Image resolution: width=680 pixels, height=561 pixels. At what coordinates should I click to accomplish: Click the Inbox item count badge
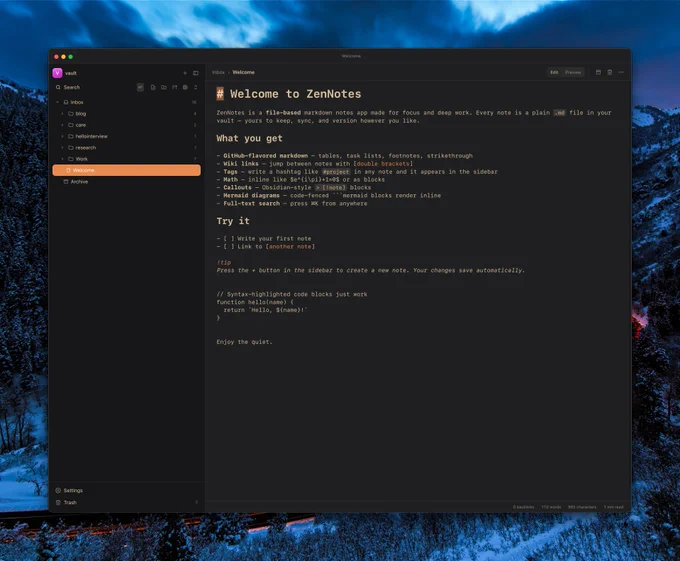pyautogui.click(x=194, y=102)
